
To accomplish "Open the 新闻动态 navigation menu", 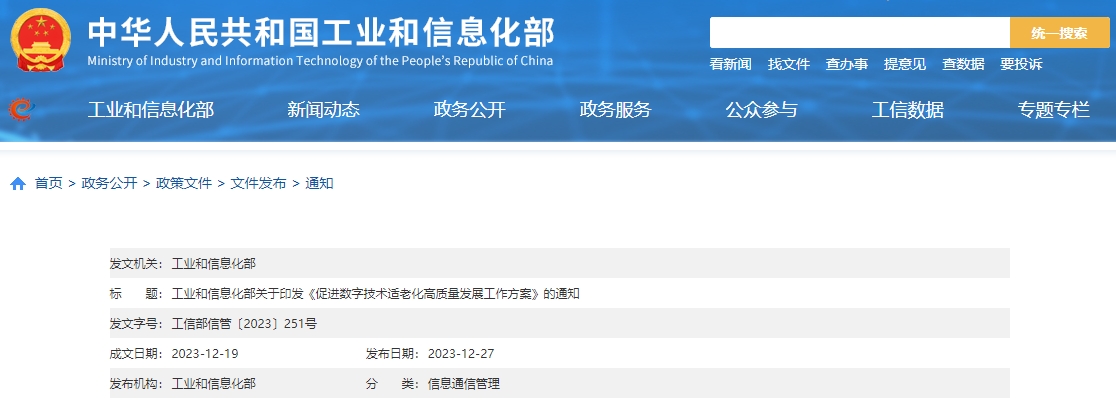I will coord(323,110).
